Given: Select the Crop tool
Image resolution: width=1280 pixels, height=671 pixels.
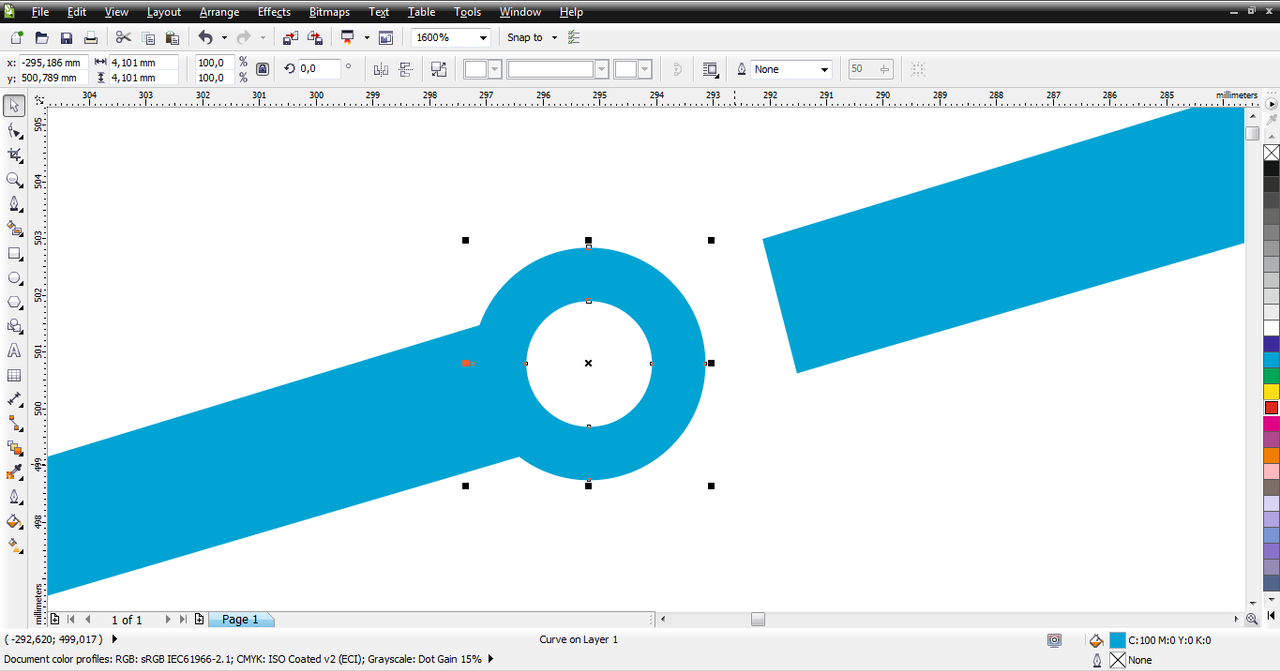Looking at the screenshot, I should [x=14, y=155].
